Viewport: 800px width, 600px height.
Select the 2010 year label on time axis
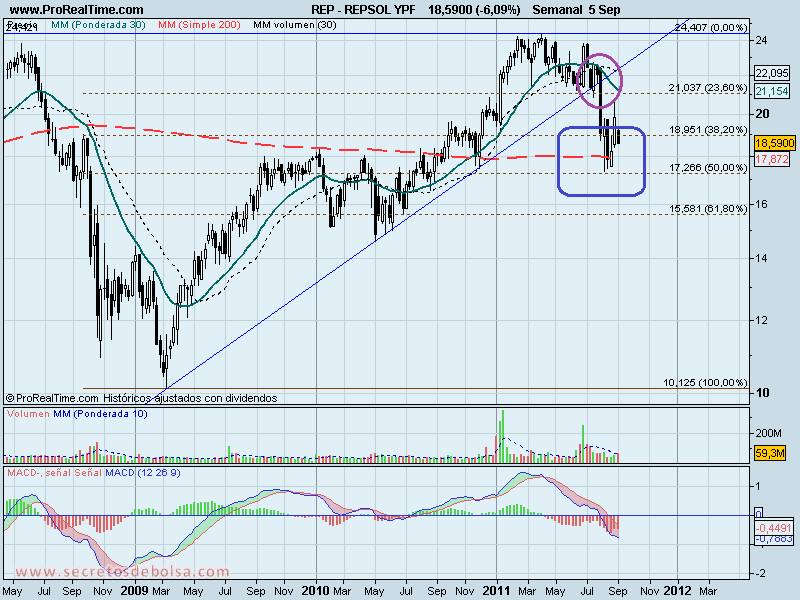coord(316,591)
